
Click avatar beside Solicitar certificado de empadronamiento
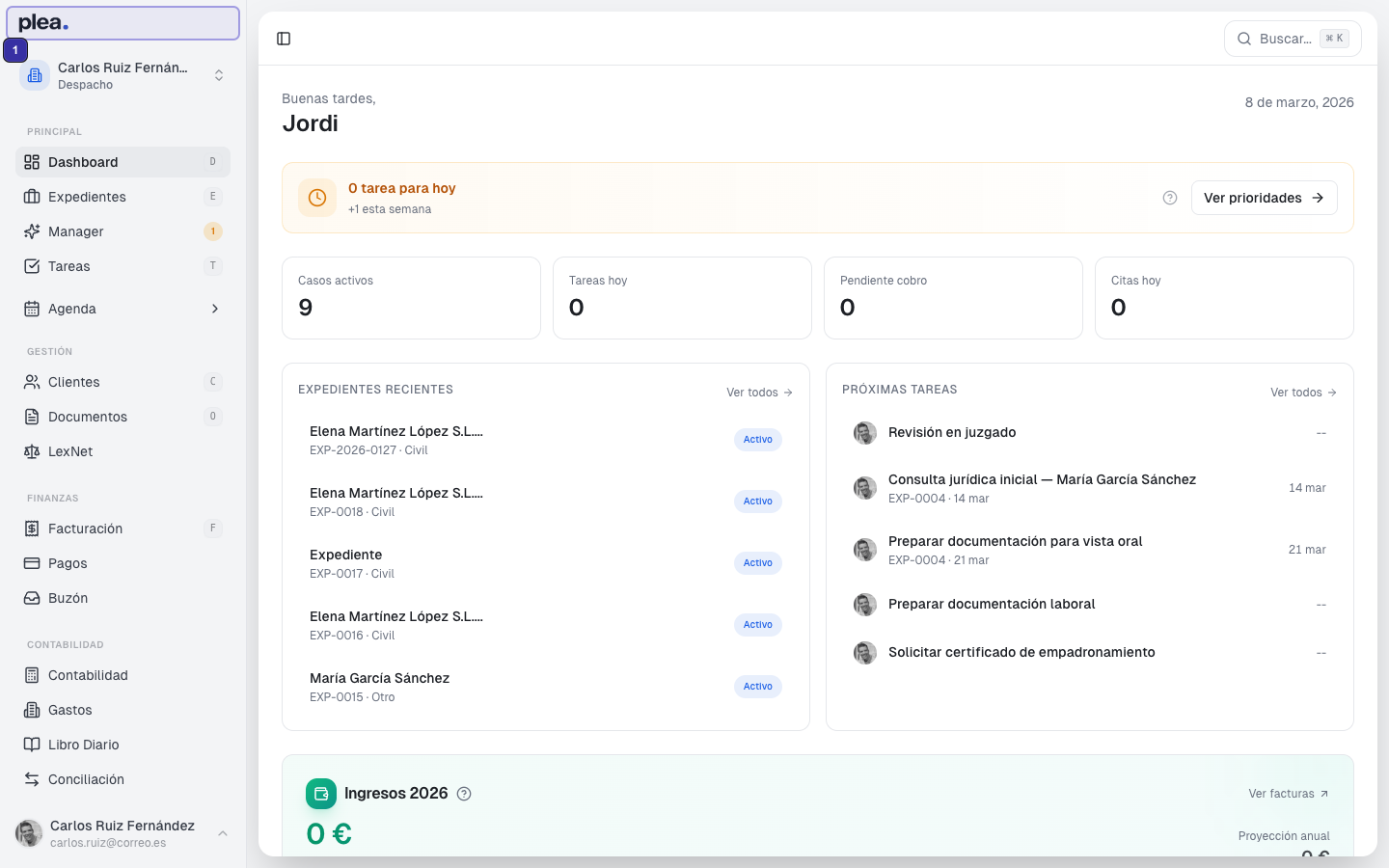[865, 653]
